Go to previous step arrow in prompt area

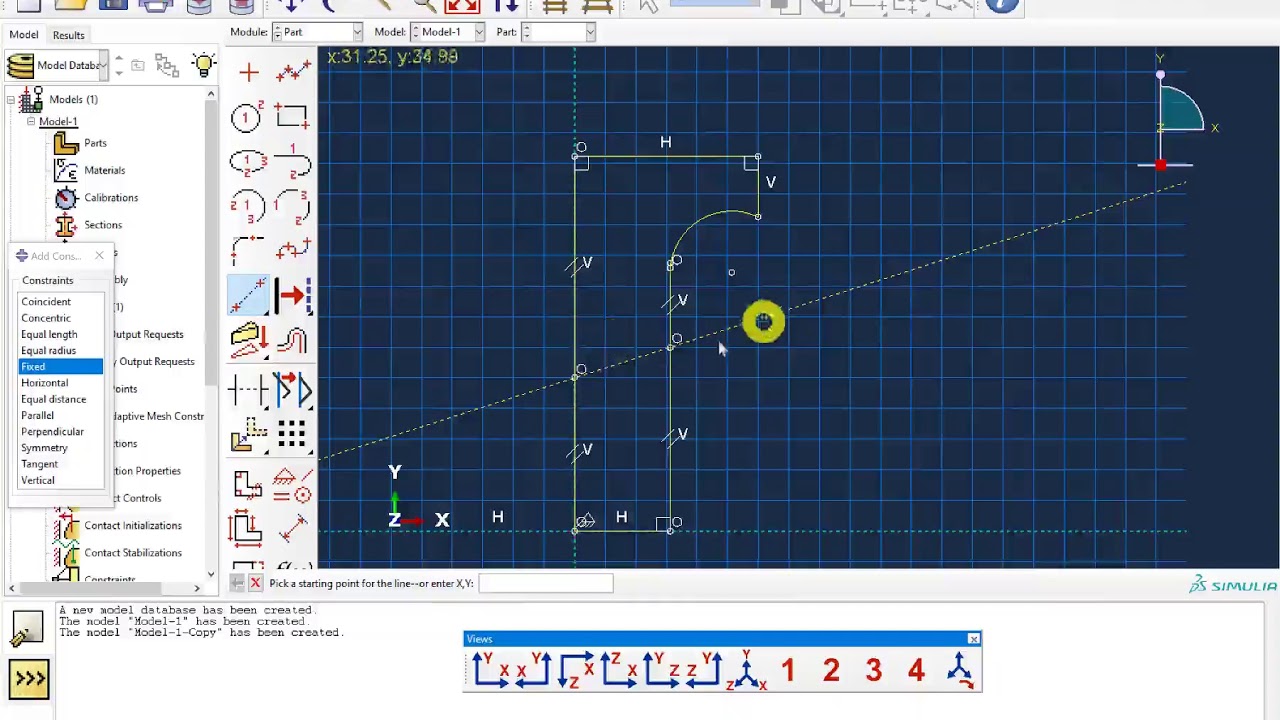click(x=237, y=583)
